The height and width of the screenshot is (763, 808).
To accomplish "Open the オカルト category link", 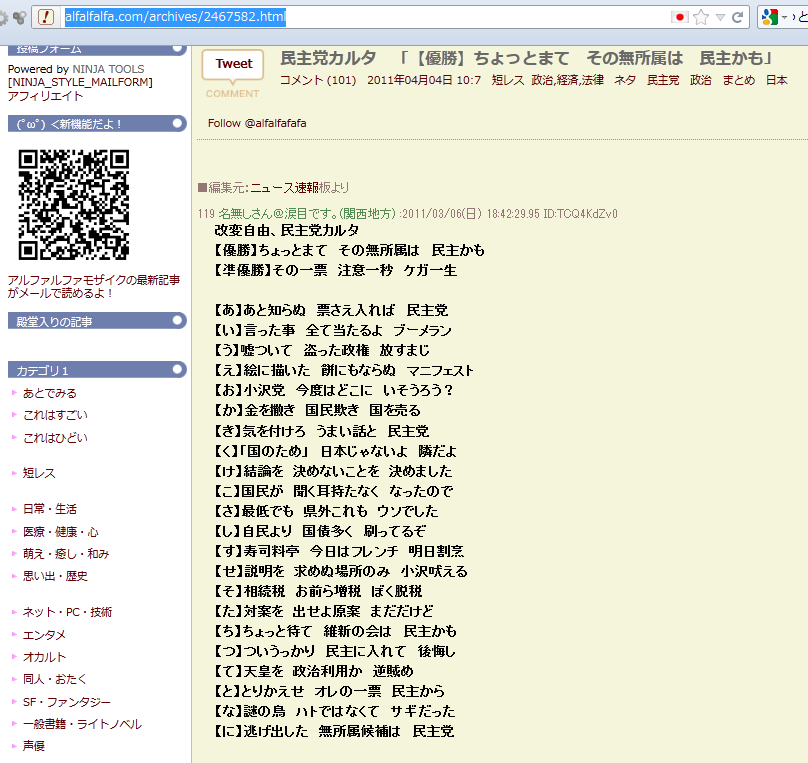I will (44, 657).
